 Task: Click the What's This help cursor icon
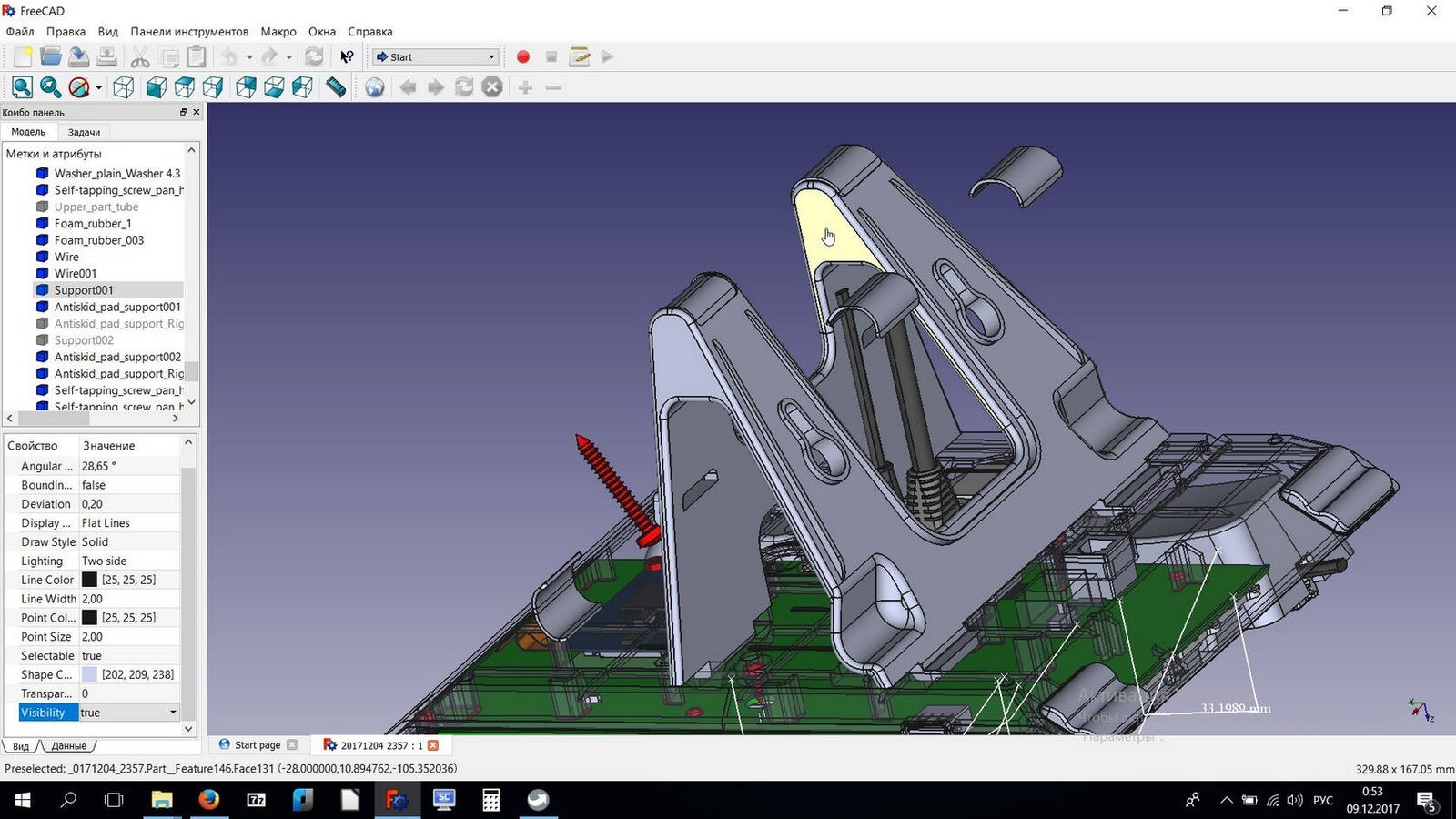pos(347,57)
